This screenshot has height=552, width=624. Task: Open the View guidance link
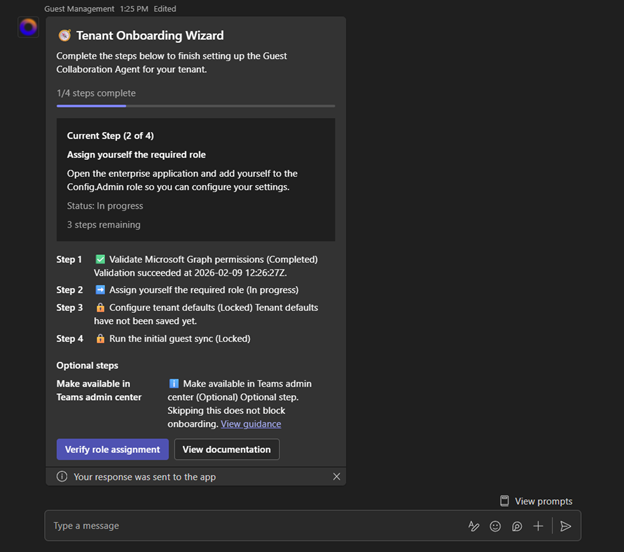coord(250,424)
